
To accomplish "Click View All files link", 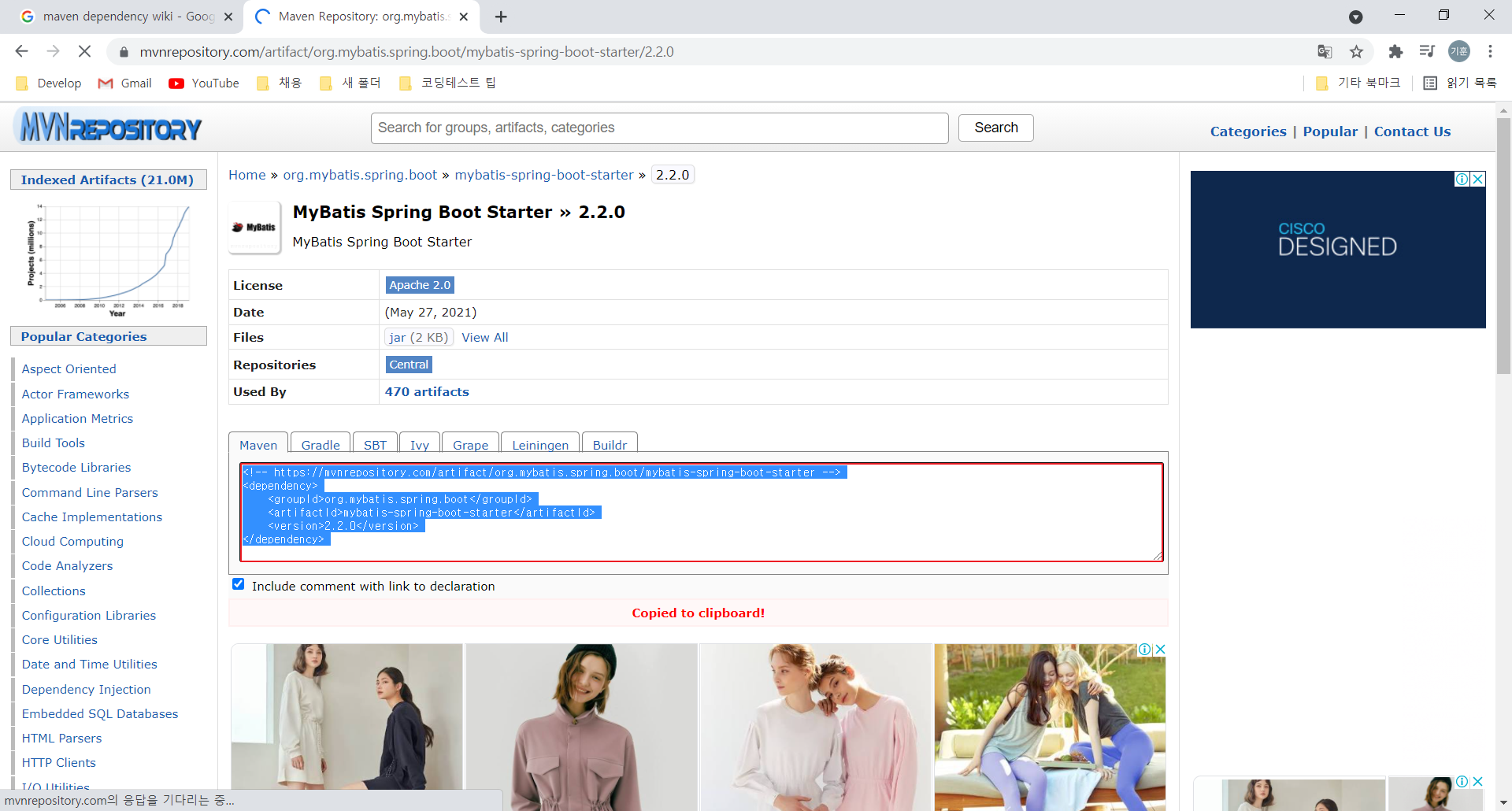I will click(x=485, y=337).
